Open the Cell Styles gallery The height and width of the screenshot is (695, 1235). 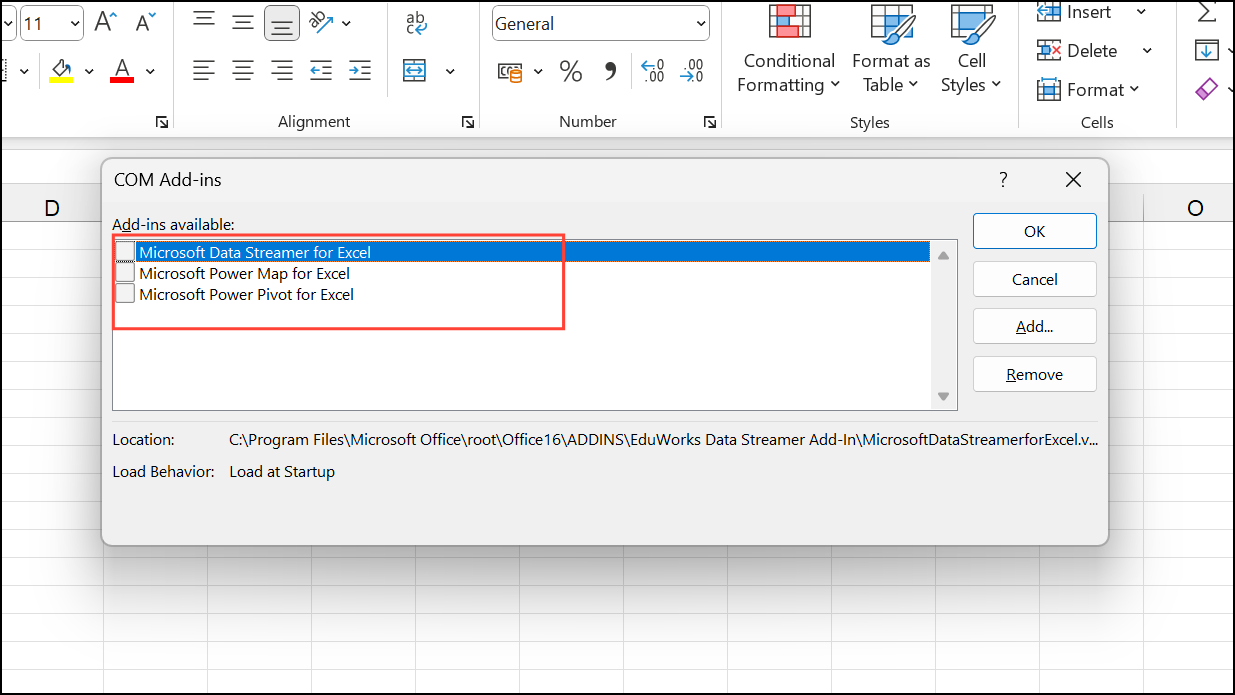[x=971, y=50]
